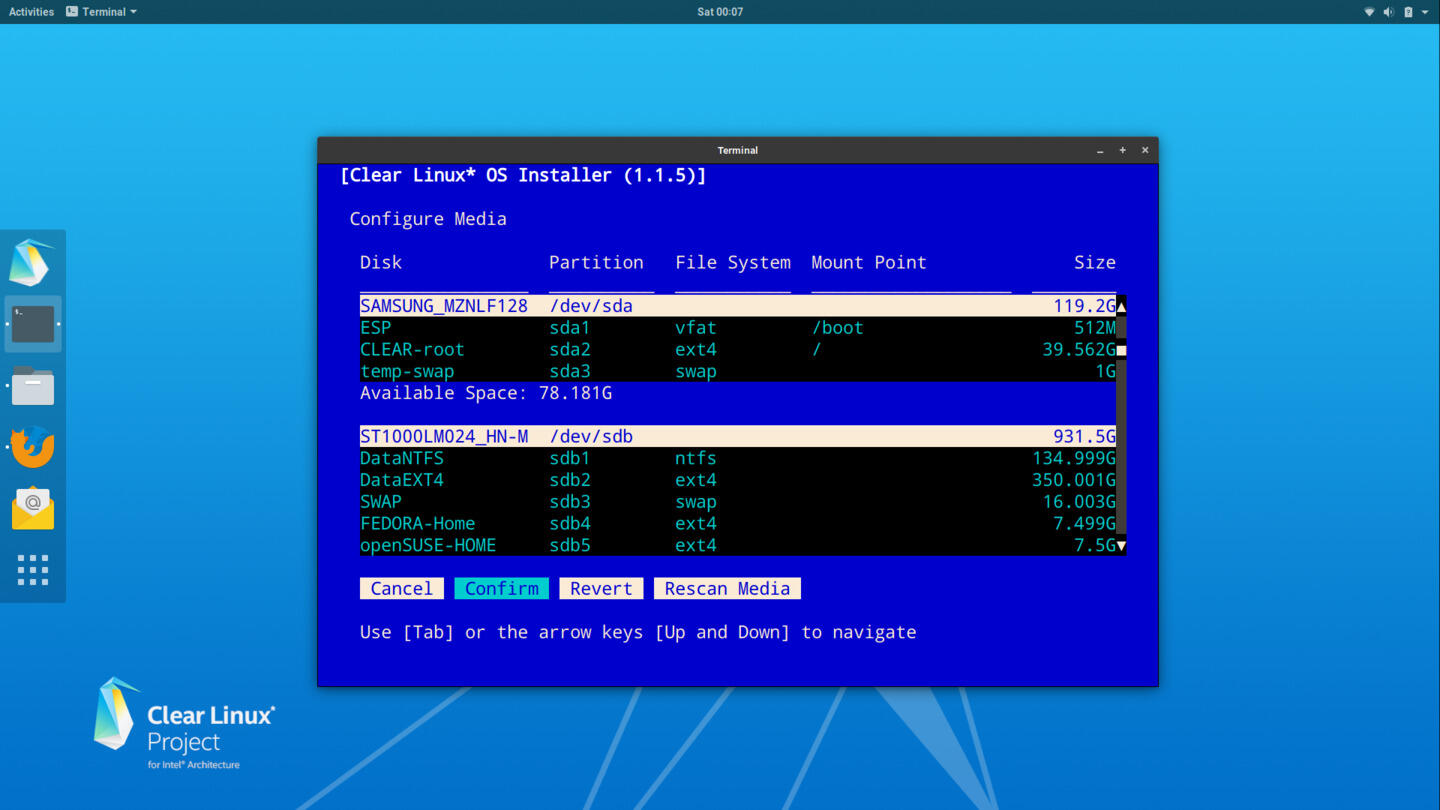Image resolution: width=1440 pixels, height=810 pixels.
Task: Select the SWAP sdb3 partition row
Action: 738,502
